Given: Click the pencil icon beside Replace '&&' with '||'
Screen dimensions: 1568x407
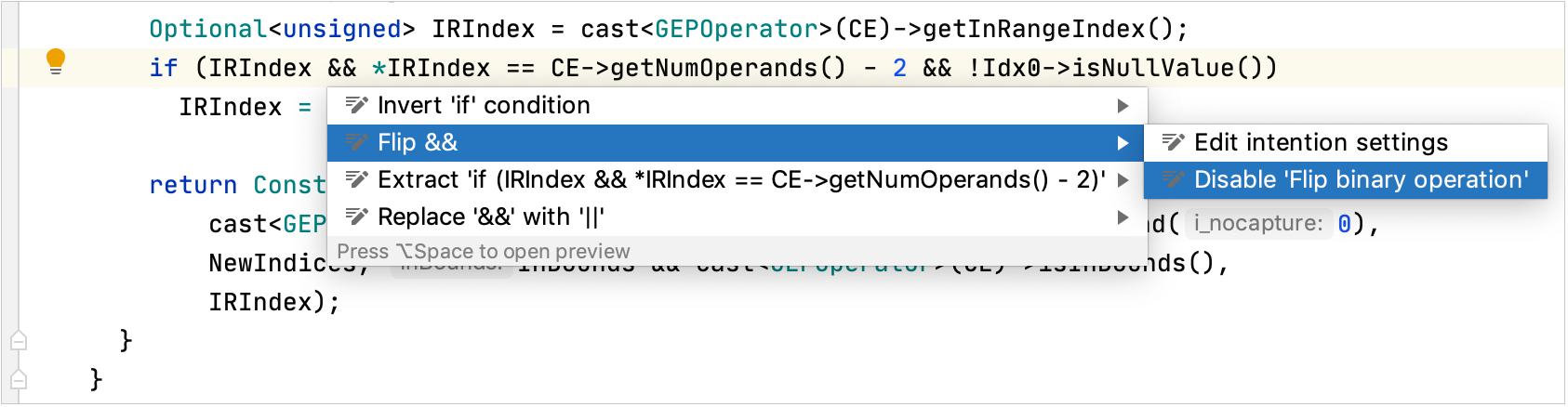Looking at the screenshot, I should point(356,217).
